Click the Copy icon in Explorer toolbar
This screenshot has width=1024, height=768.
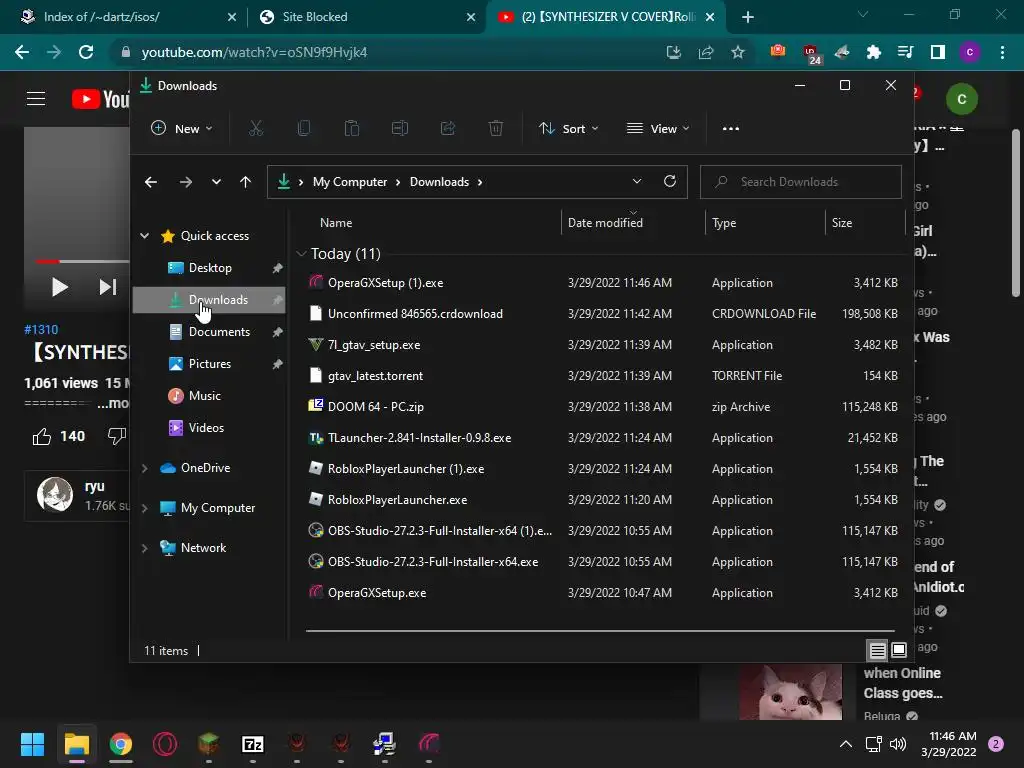click(x=304, y=129)
